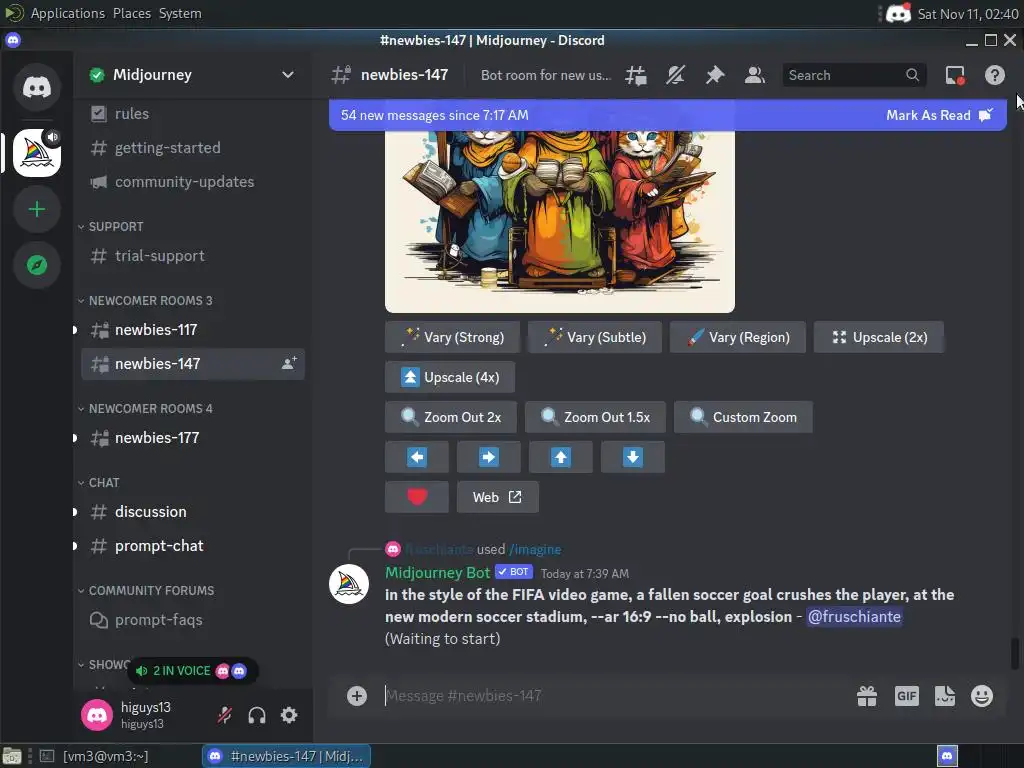Pan image up with up arrow button

click(560, 457)
